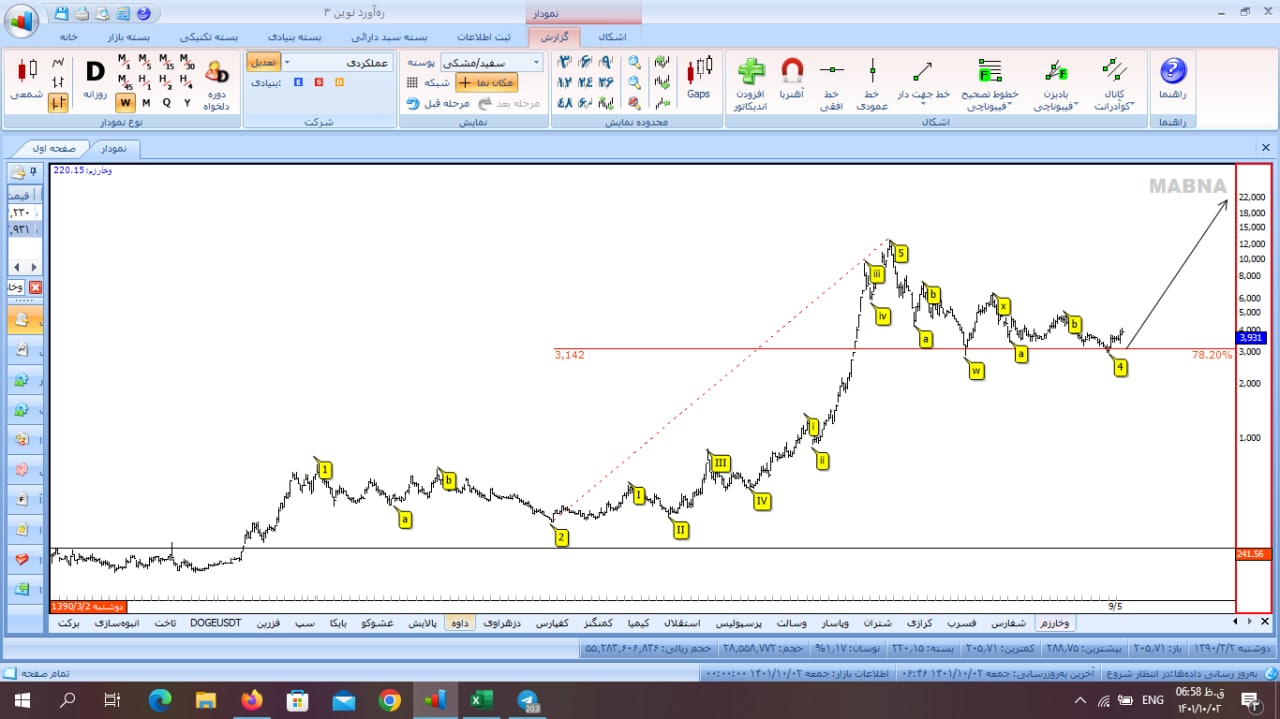Image resolution: width=1280 pixels, height=719 pixels.
Task: Select the M5 five-minute timeframe
Action: coord(146,61)
